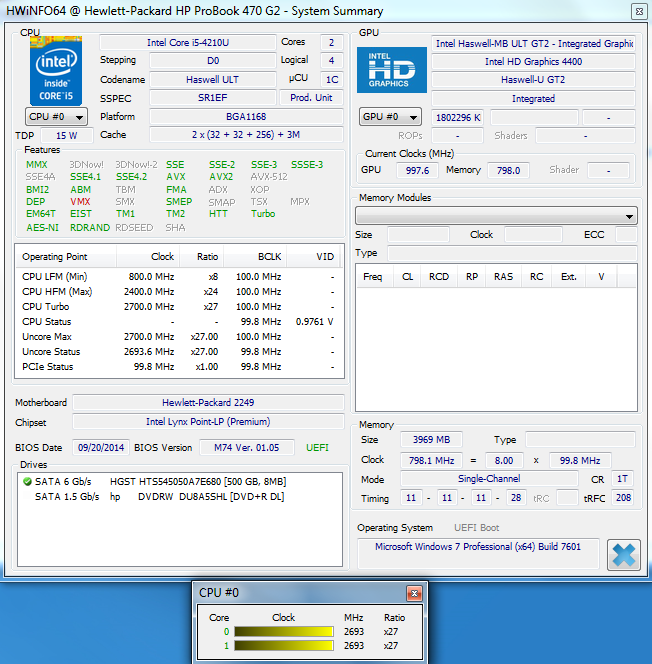Click the RAS column header
The image size is (652, 664).
pos(503,277)
